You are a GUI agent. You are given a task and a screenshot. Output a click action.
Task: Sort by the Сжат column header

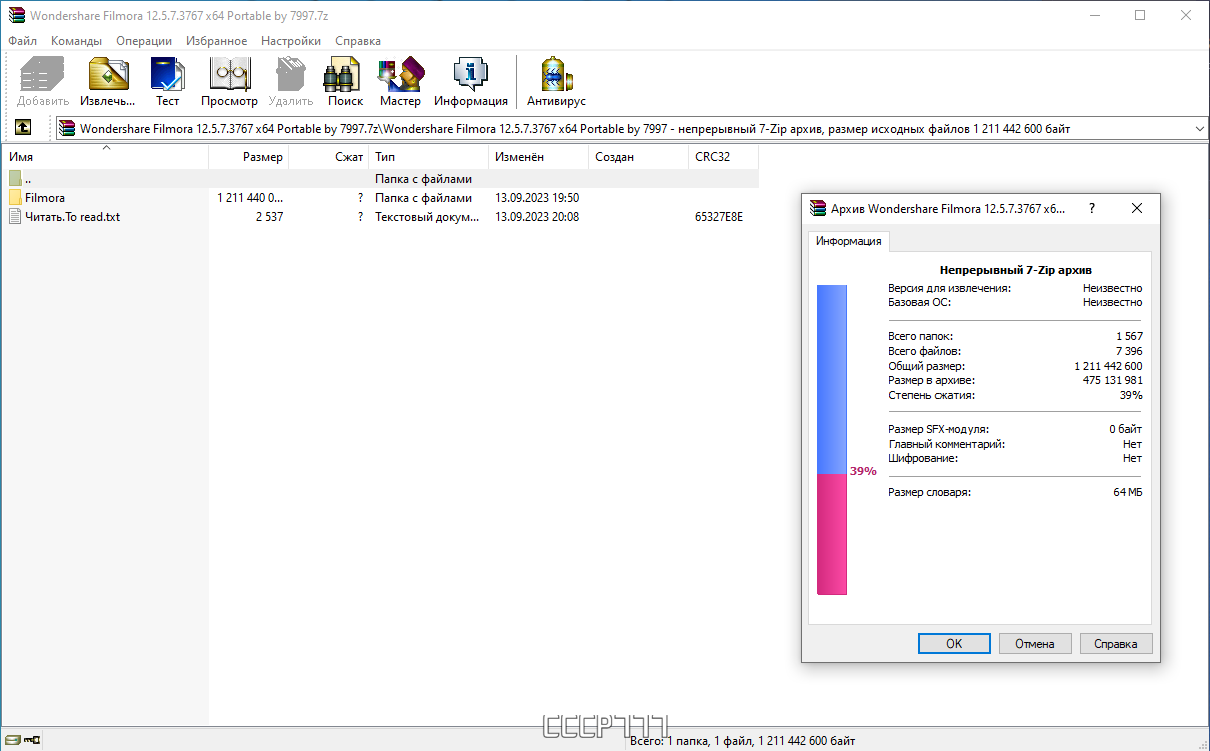tap(329, 157)
